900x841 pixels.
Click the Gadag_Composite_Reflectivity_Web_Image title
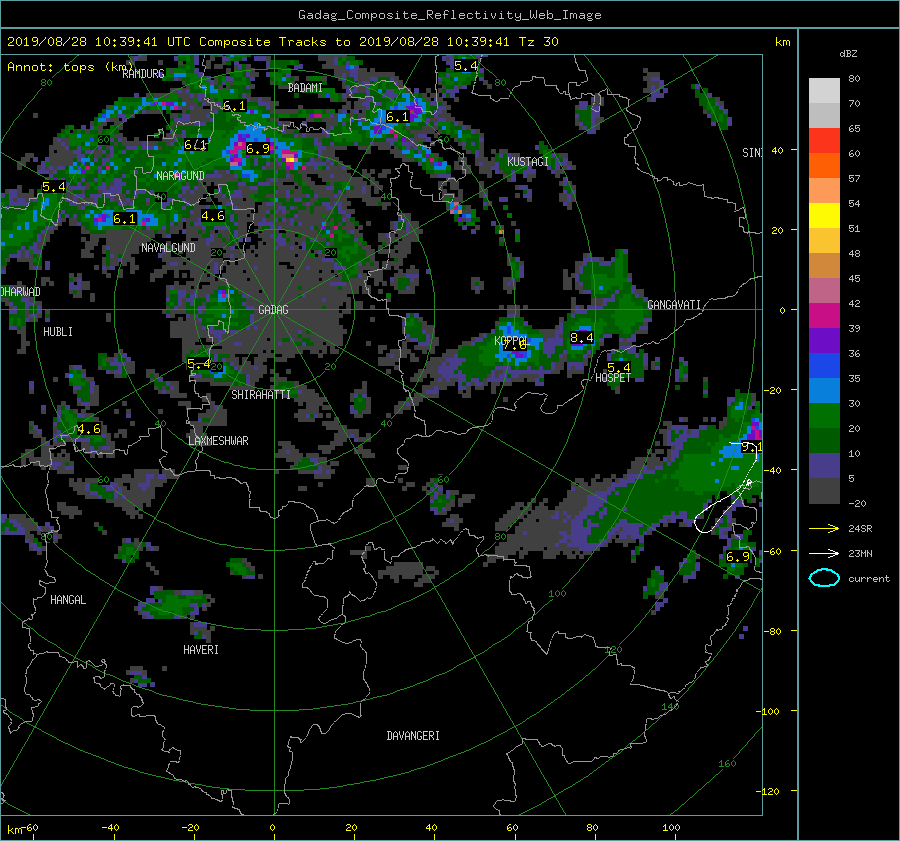[x=449, y=15]
